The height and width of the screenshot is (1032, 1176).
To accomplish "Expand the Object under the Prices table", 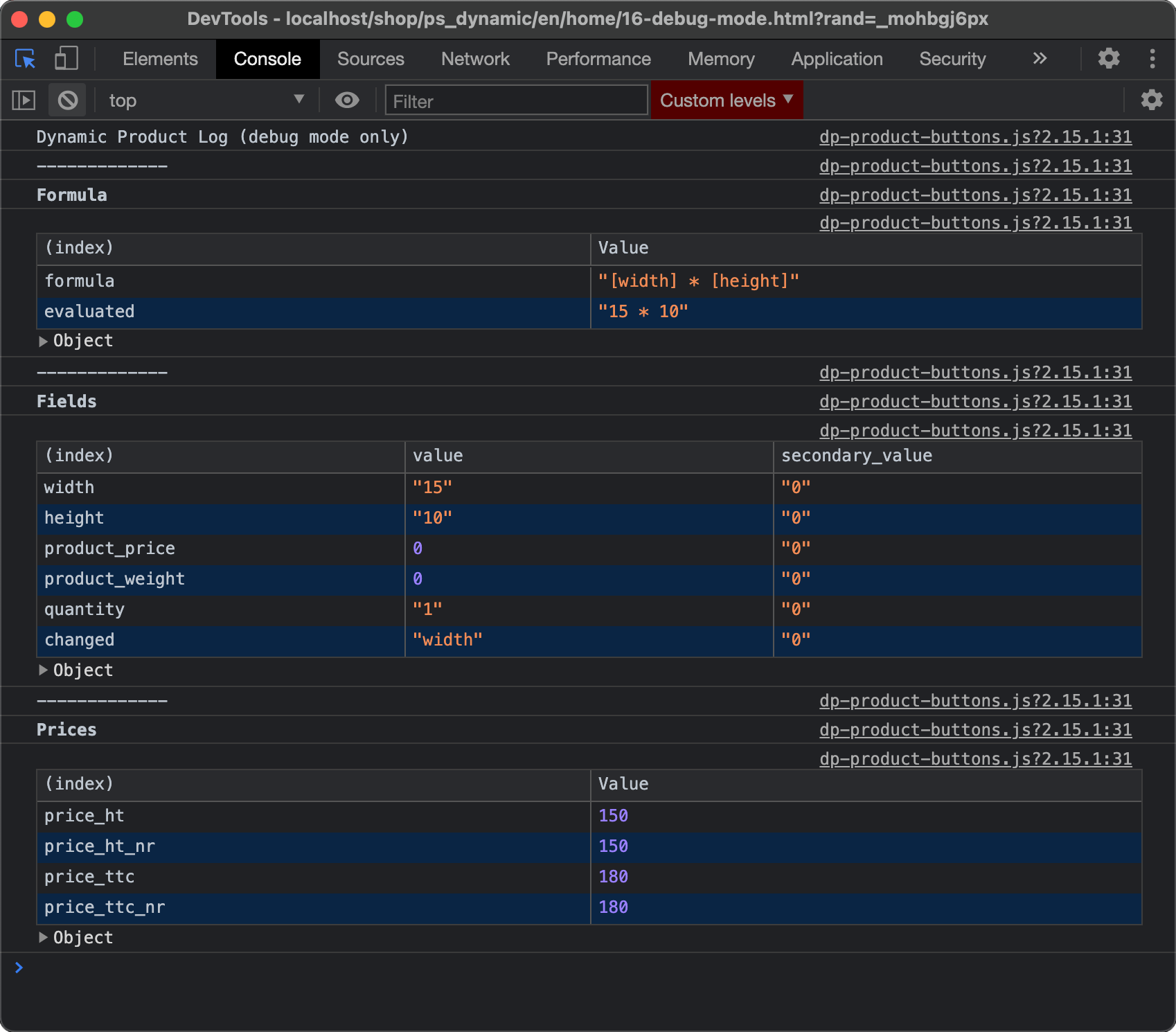I will [76, 938].
